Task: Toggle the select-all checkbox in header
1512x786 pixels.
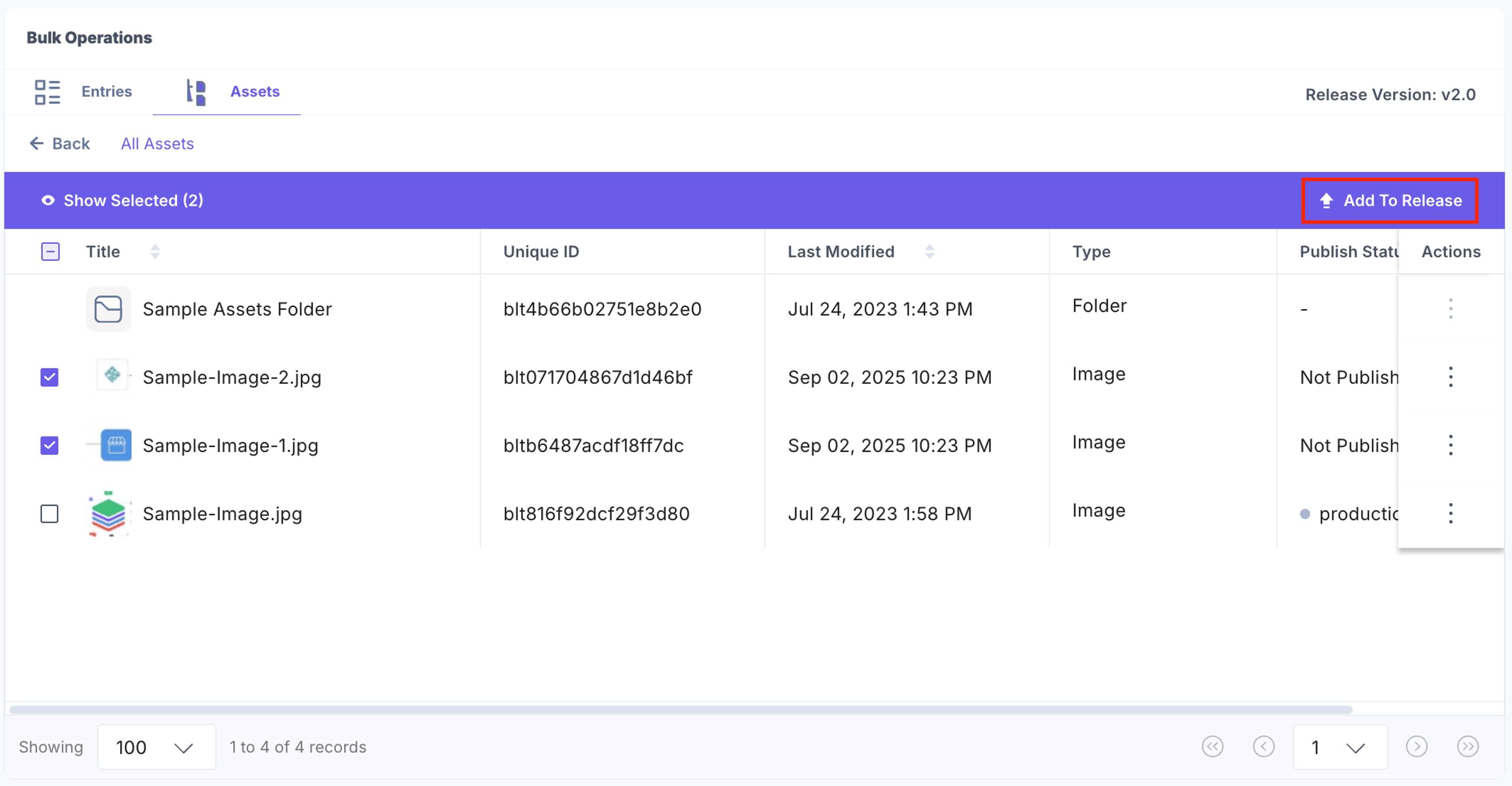Action: point(50,252)
